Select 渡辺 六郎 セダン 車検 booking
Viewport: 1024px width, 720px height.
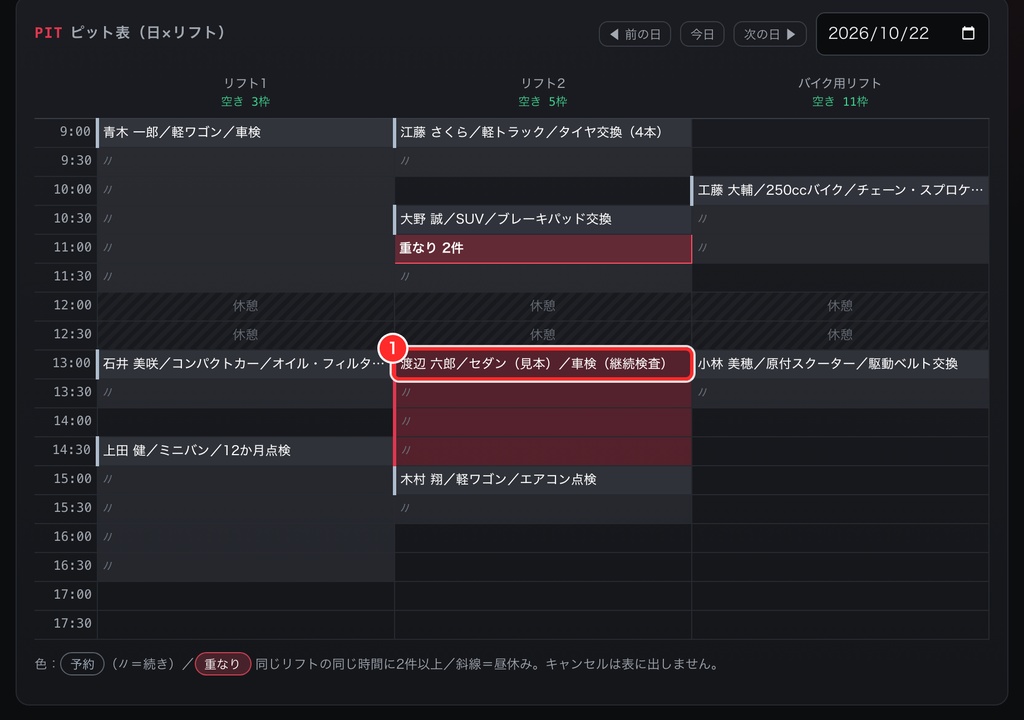click(x=543, y=364)
